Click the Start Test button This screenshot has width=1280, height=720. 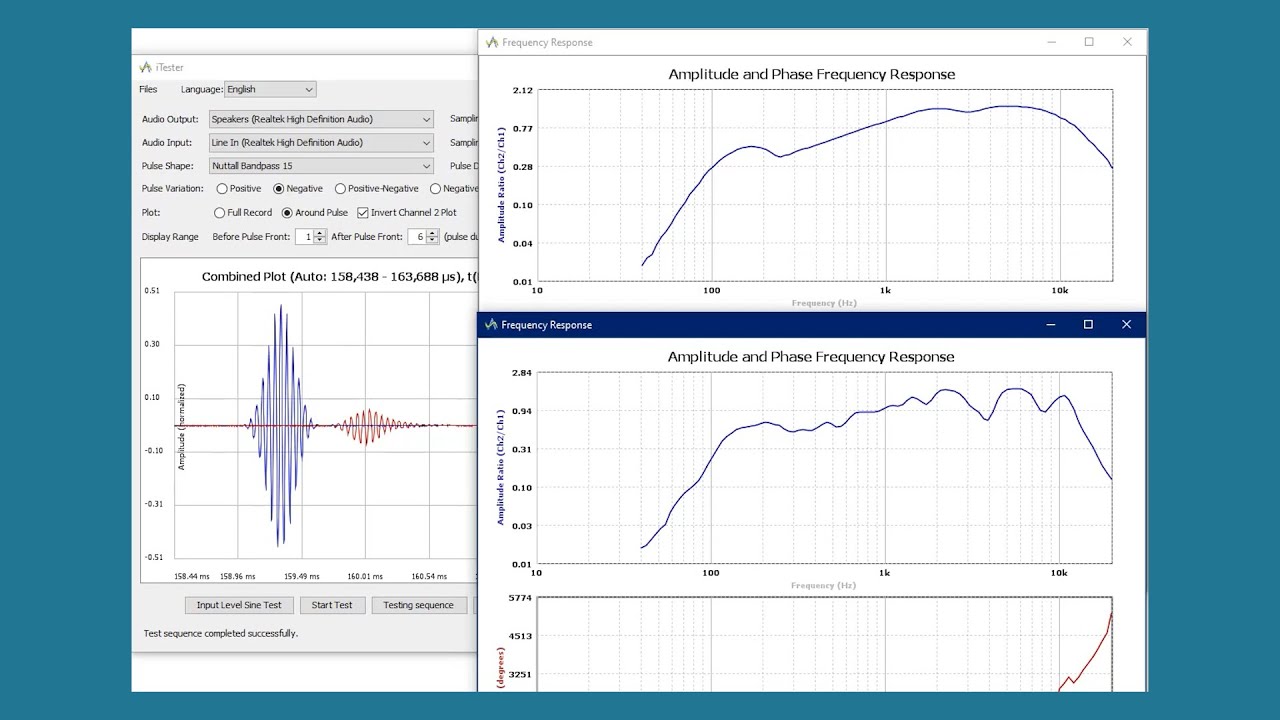[332, 605]
